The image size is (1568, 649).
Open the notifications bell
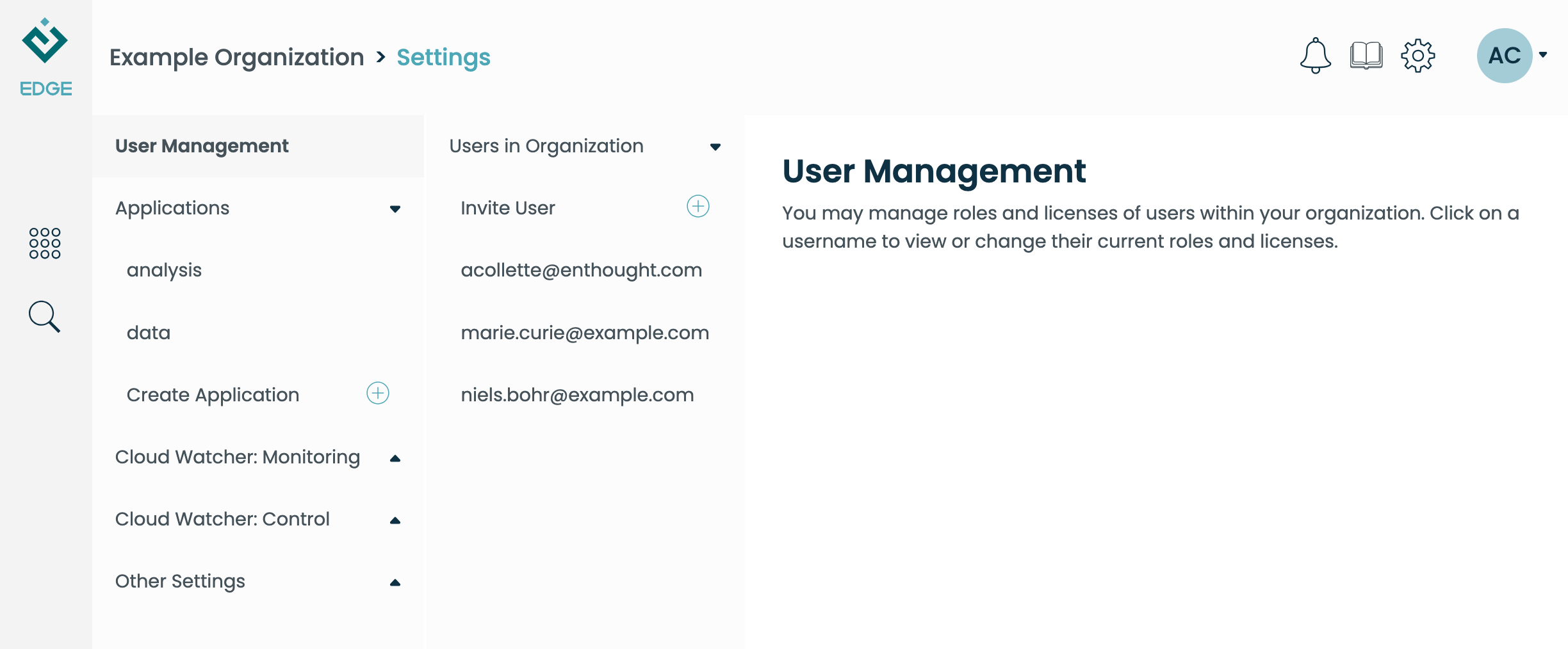[x=1315, y=56]
